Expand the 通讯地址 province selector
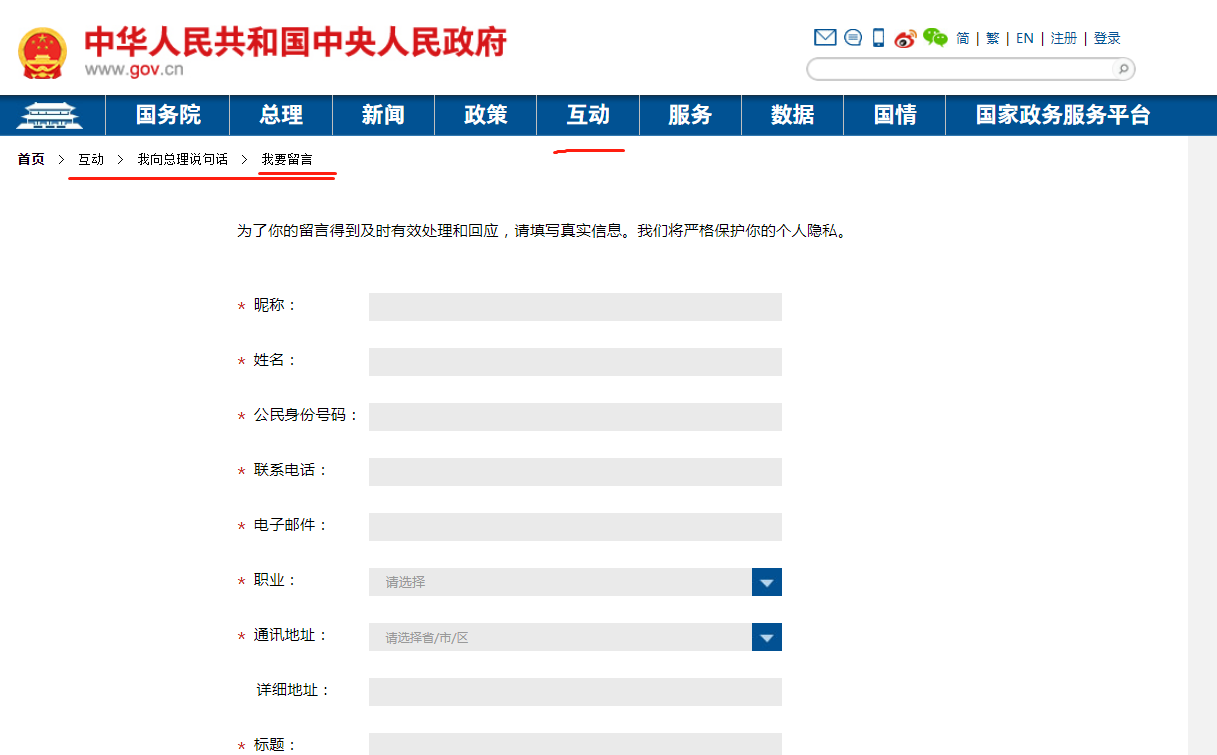 coord(766,636)
